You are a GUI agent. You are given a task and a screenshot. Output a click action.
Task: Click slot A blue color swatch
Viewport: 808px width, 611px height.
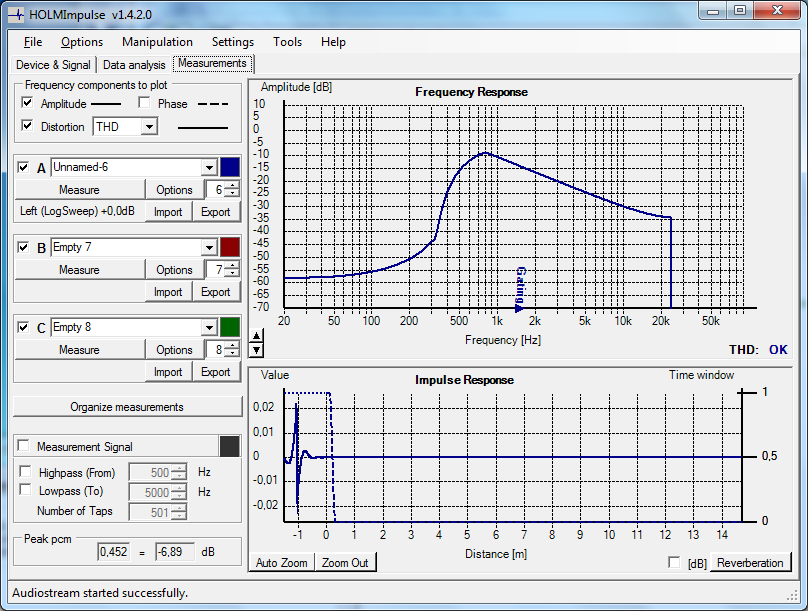point(230,167)
